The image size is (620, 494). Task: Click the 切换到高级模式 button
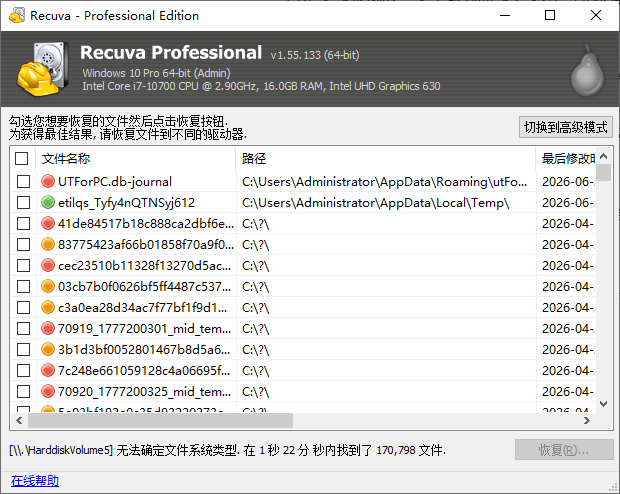(x=565, y=127)
